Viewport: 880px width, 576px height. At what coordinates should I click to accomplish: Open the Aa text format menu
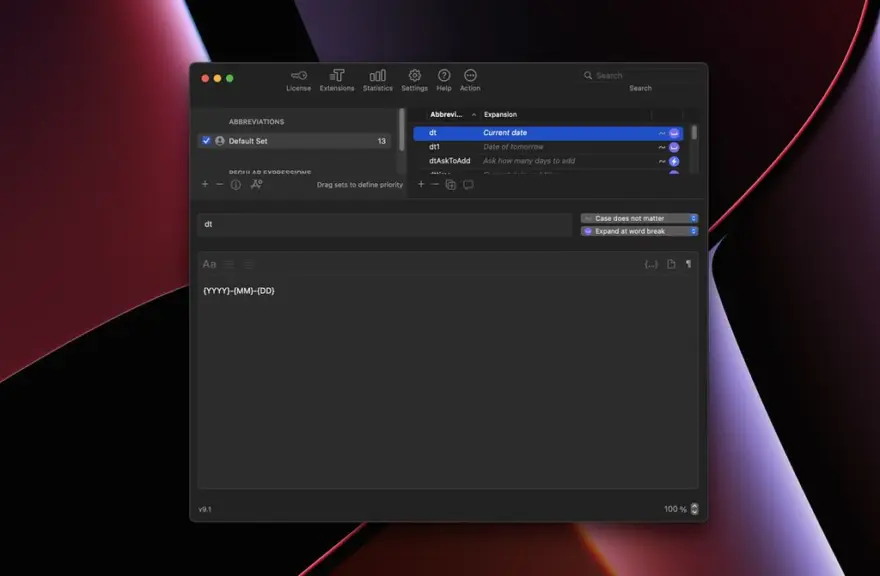(209, 264)
